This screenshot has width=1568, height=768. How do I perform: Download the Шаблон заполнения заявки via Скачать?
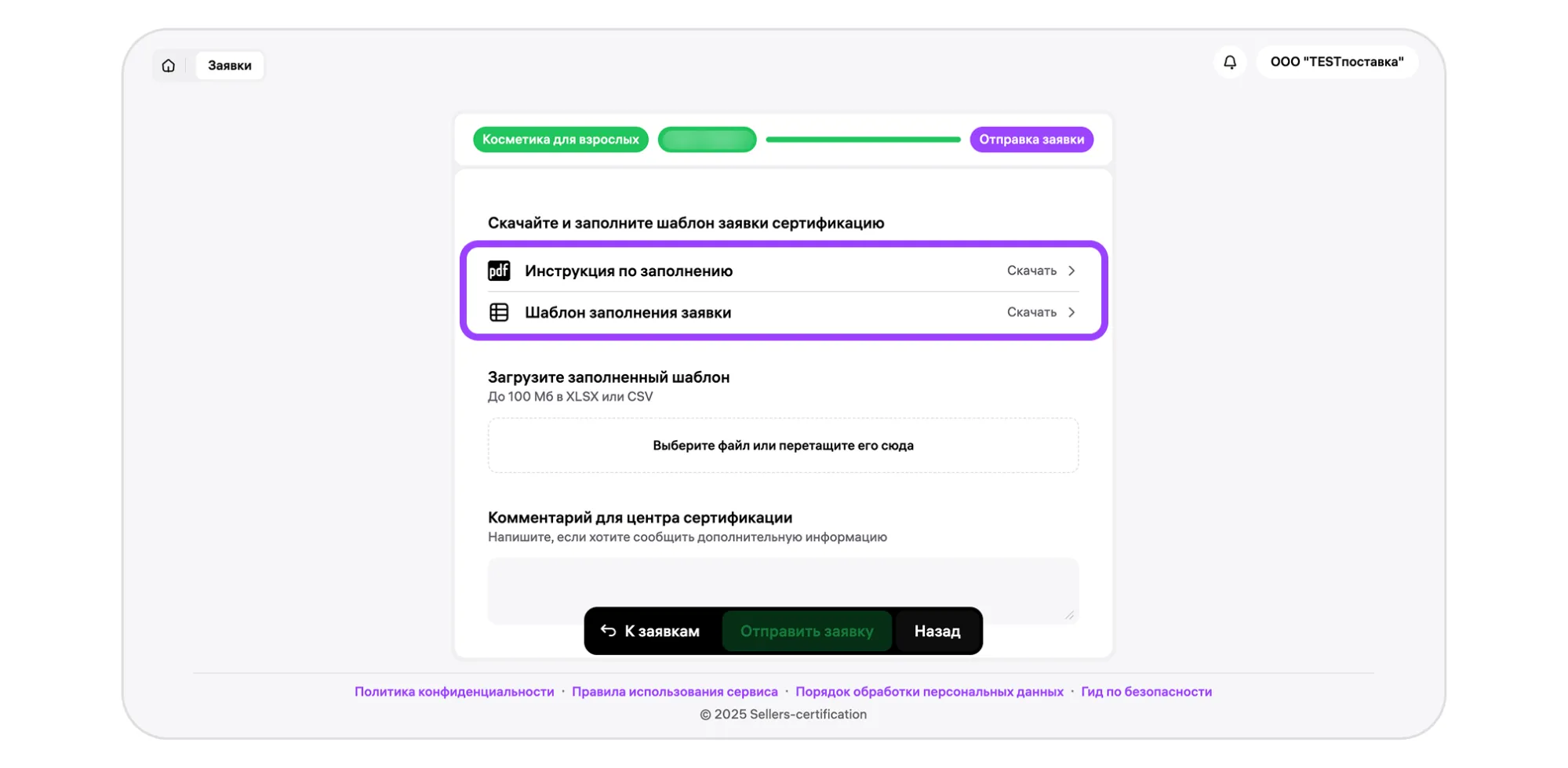pos(1031,312)
